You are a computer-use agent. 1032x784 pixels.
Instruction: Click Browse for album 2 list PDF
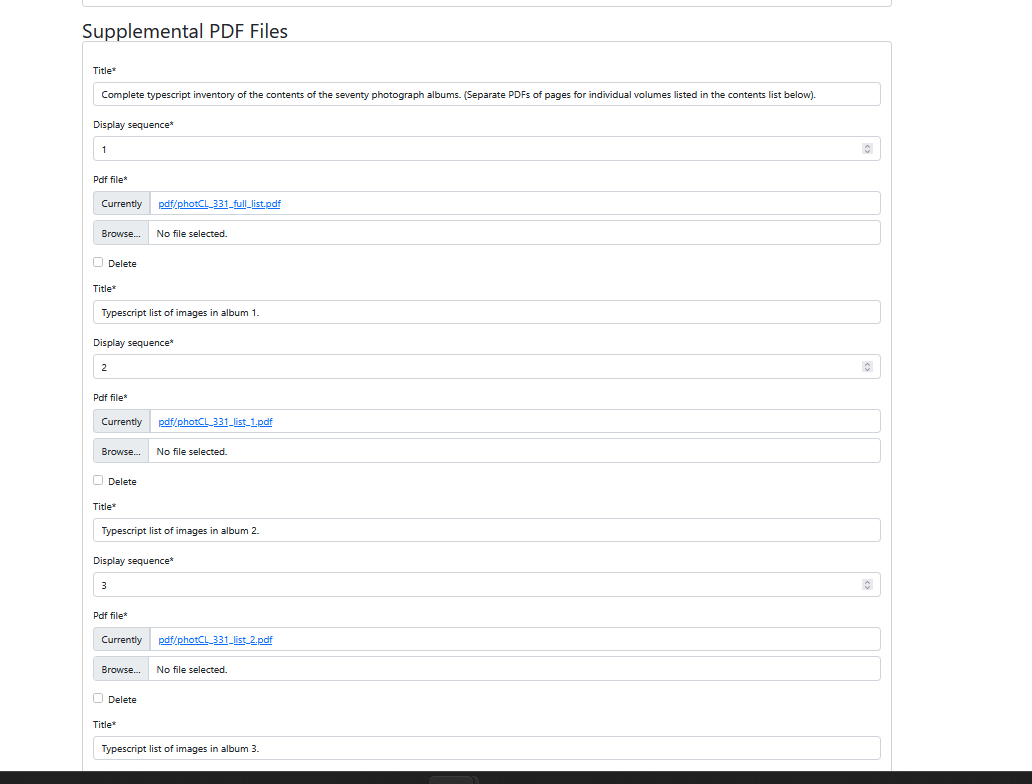[x=120, y=668]
